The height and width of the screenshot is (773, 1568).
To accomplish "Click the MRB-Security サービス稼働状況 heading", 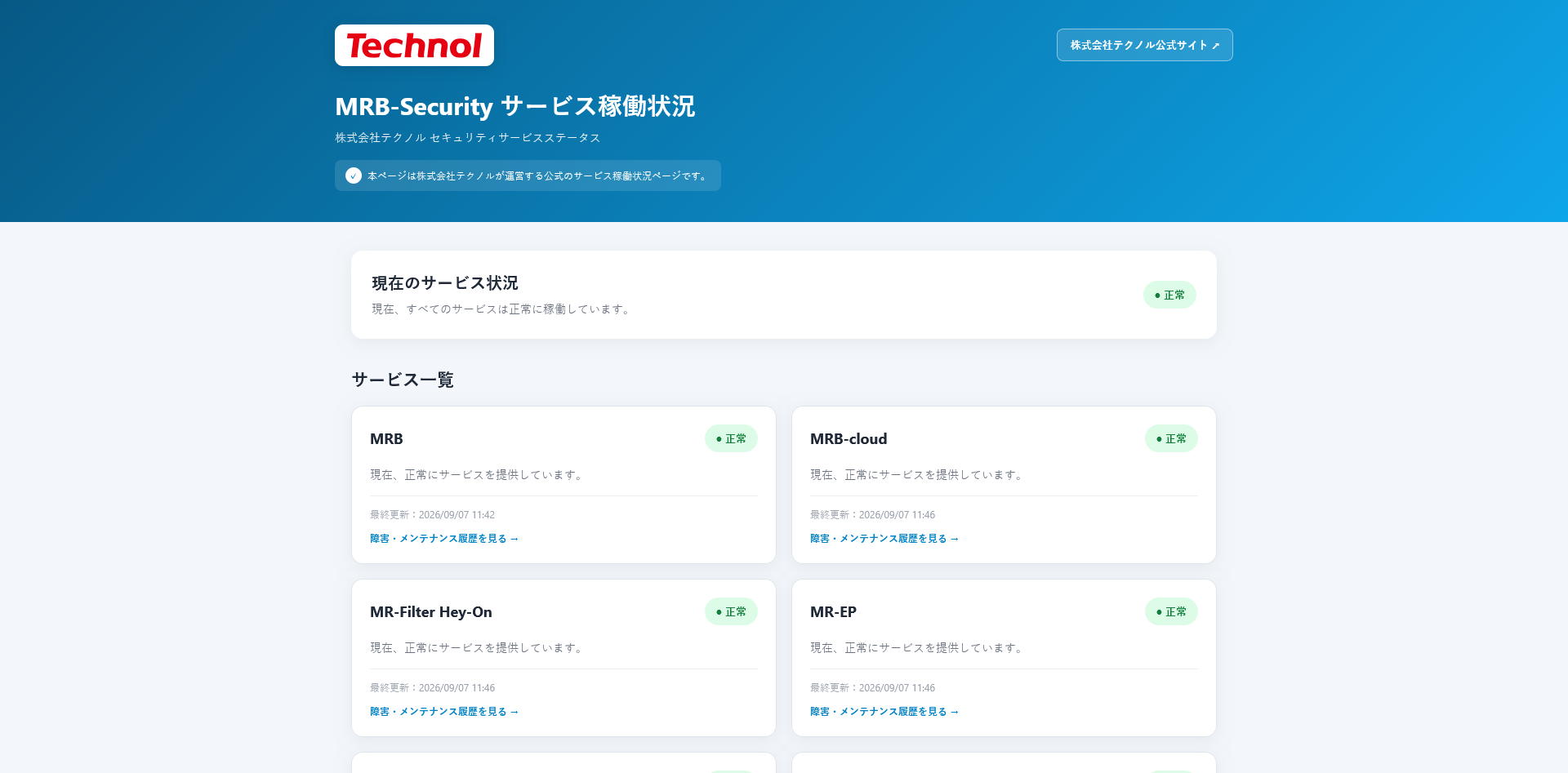I will 515,106.
